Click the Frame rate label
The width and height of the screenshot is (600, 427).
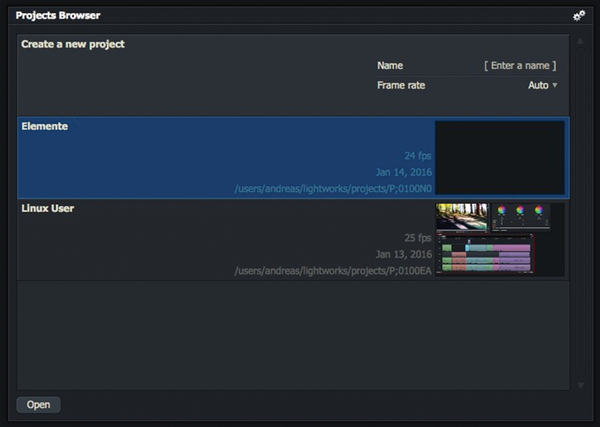[x=401, y=85]
